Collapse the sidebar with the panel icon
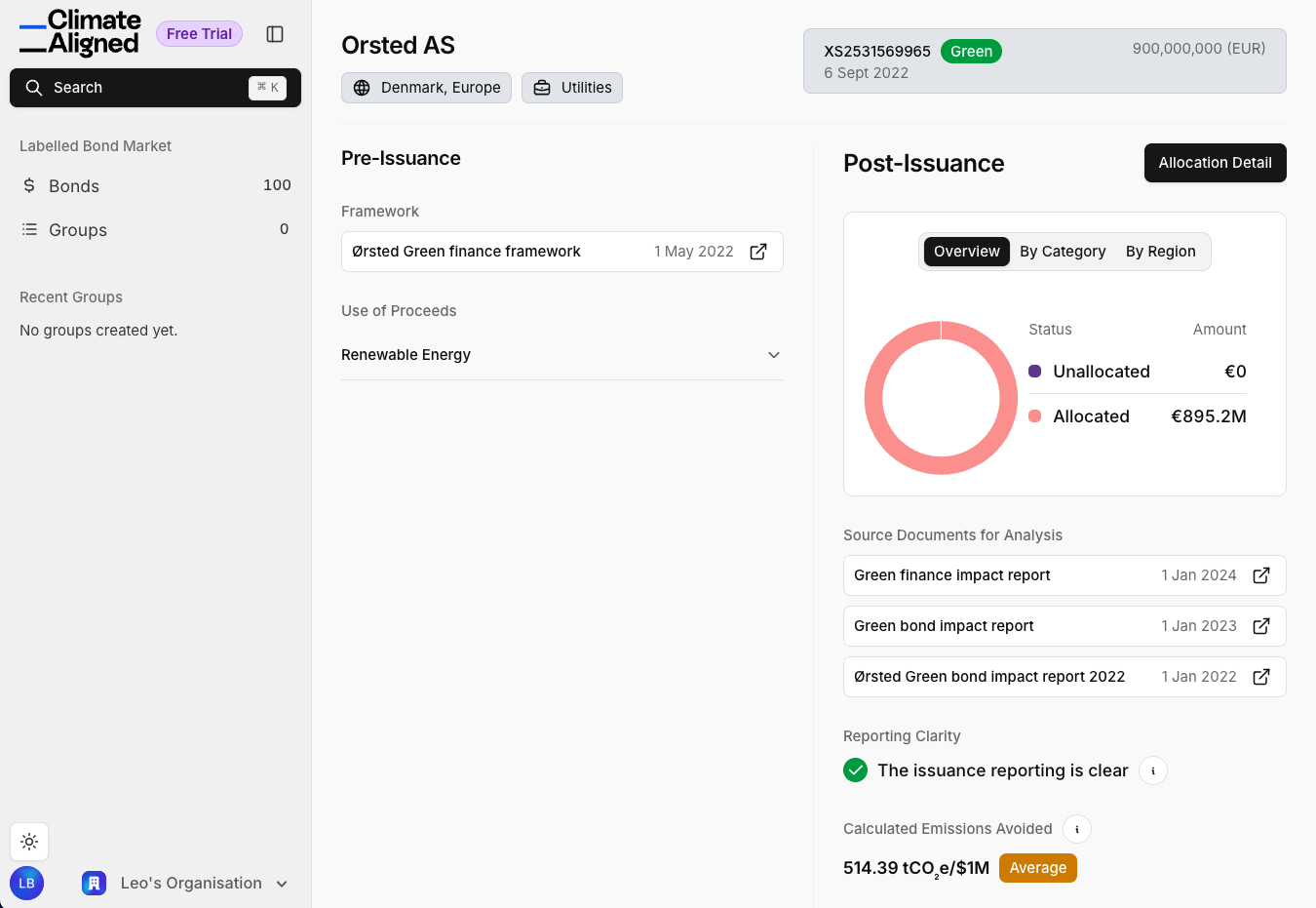The image size is (1316, 908). click(275, 34)
